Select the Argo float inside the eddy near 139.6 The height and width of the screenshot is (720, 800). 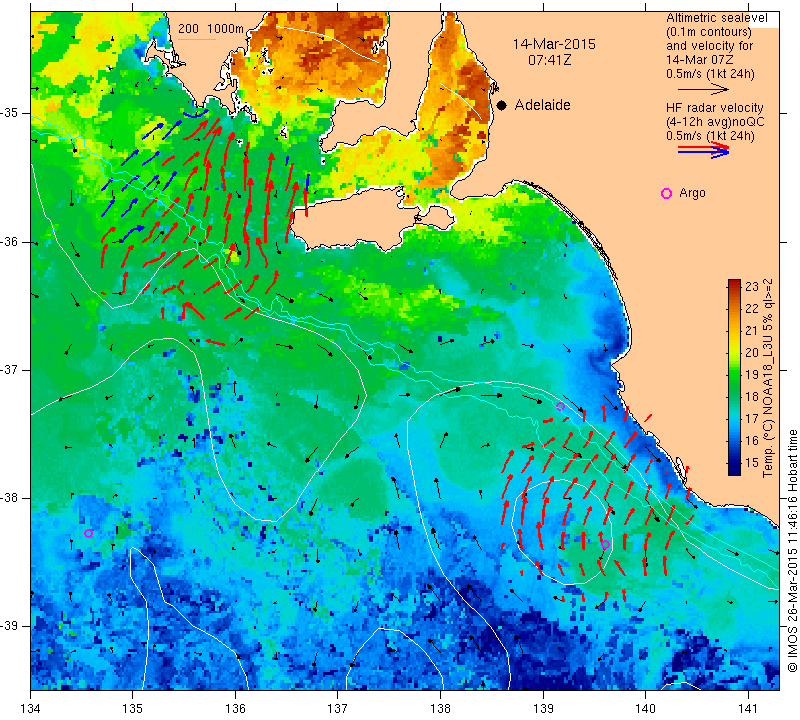605,544
